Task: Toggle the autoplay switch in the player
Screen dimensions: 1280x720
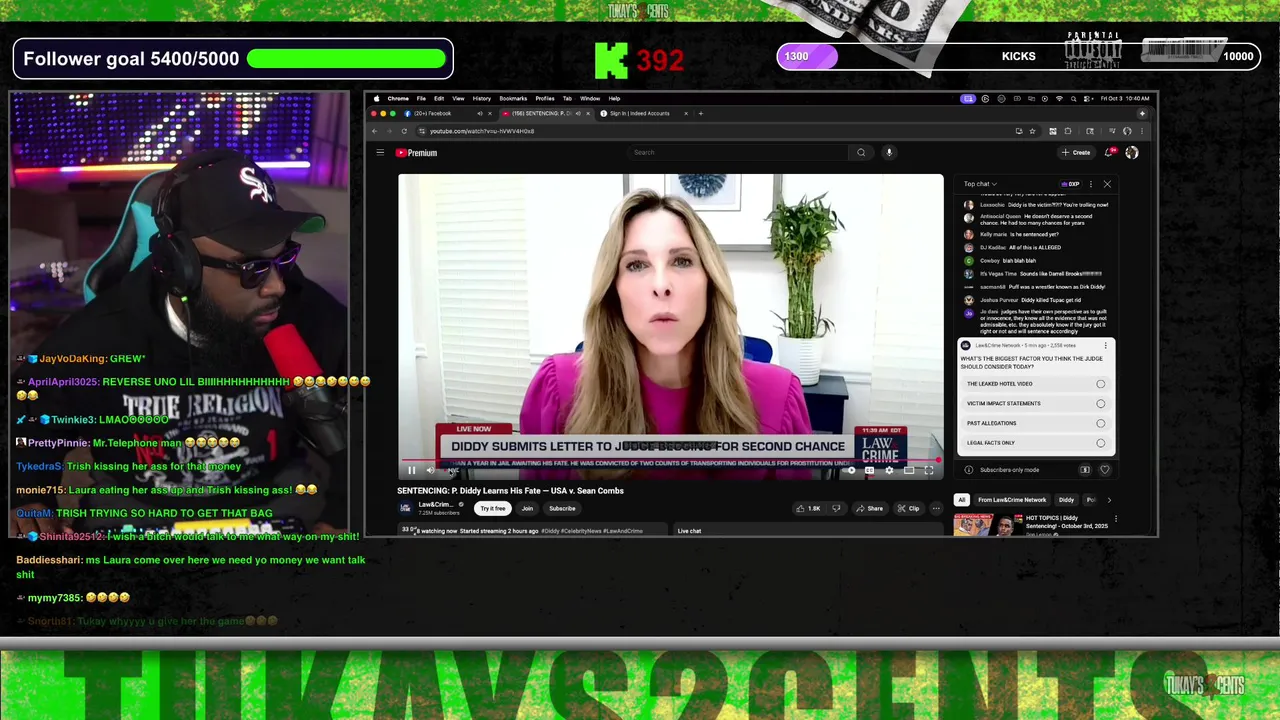Action: click(849, 470)
